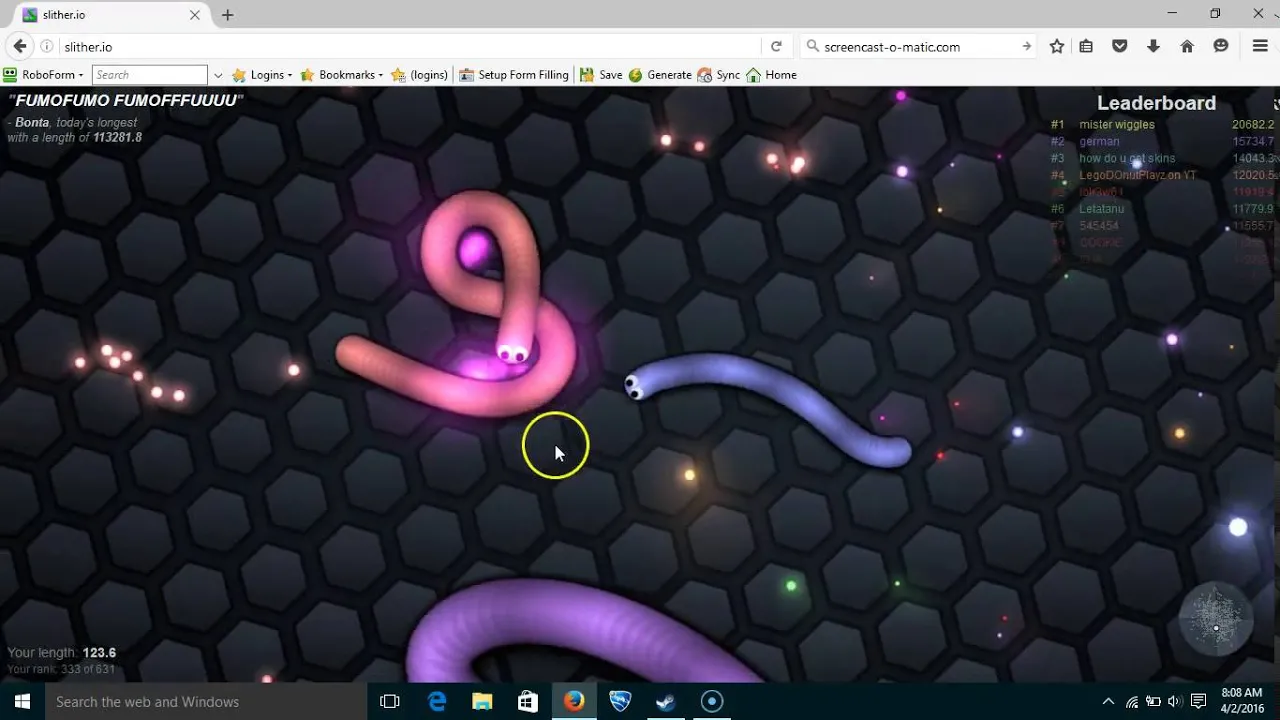The width and height of the screenshot is (1280, 720).
Task: Show hidden tray icons chevron
Action: [x=1108, y=702]
